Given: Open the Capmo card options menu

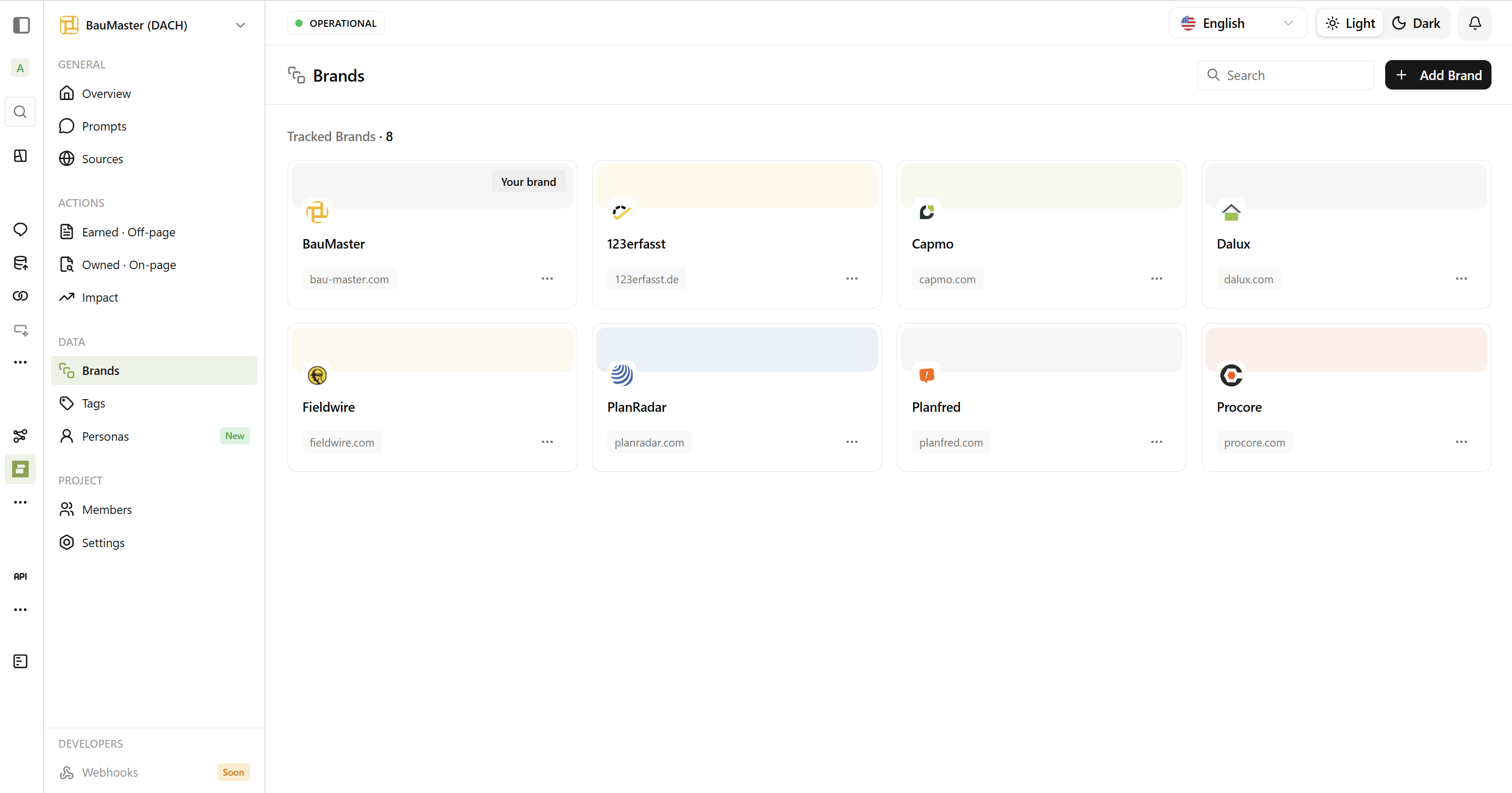Looking at the screenshot, I should coord(1156,279).
